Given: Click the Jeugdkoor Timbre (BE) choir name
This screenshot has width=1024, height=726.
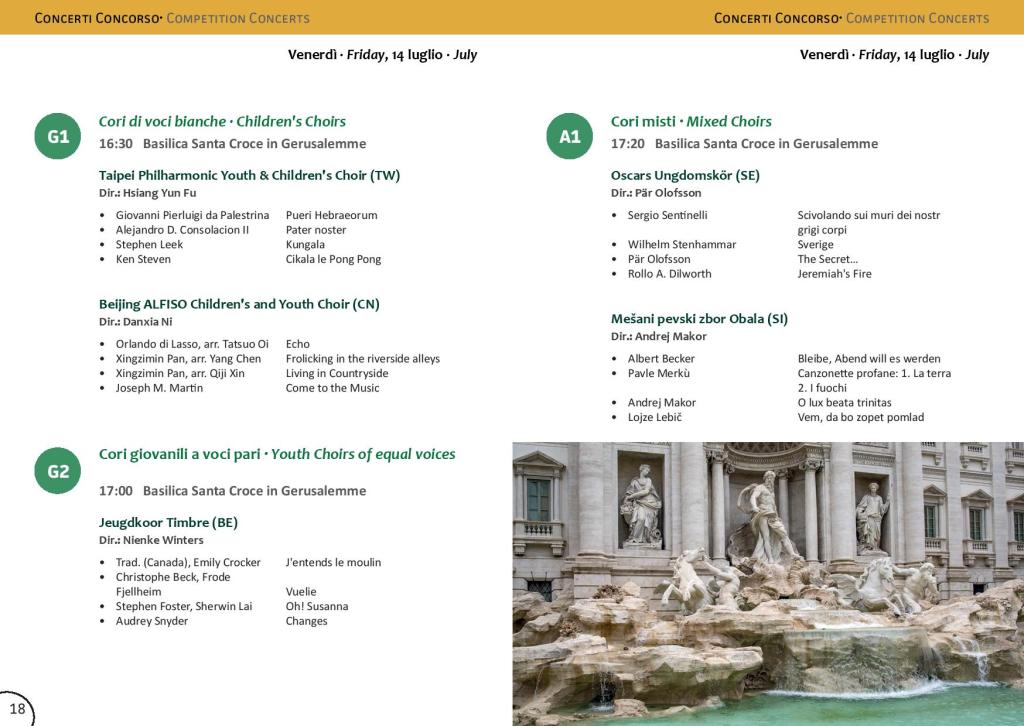Looking at the screenshot, I should tap(168, 522).
